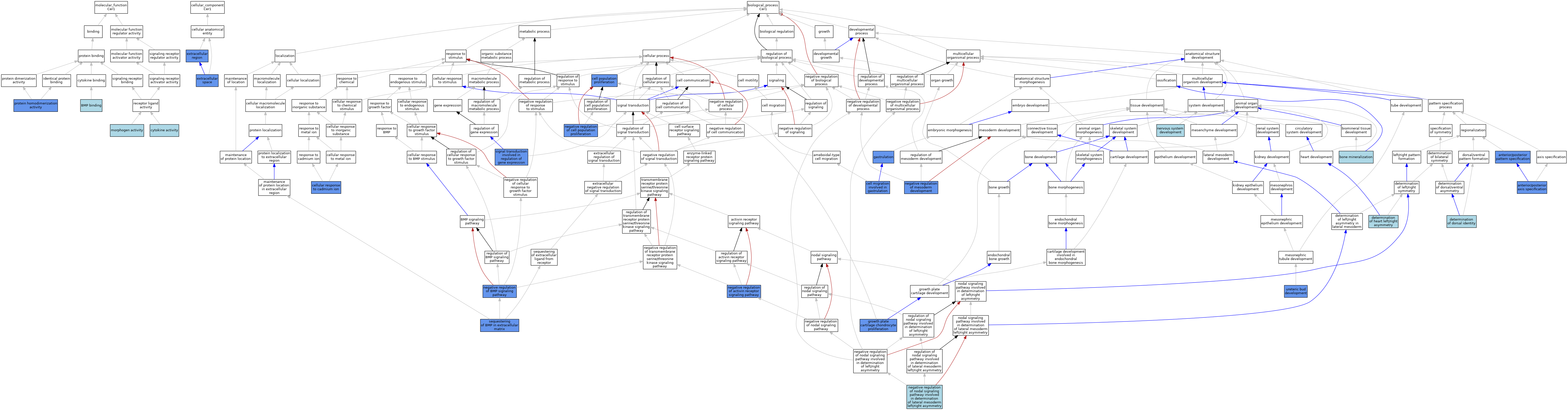Click the 'cell motility' node
The height and width of the screenshot is (410, 1568).
[x=748, y=80]
